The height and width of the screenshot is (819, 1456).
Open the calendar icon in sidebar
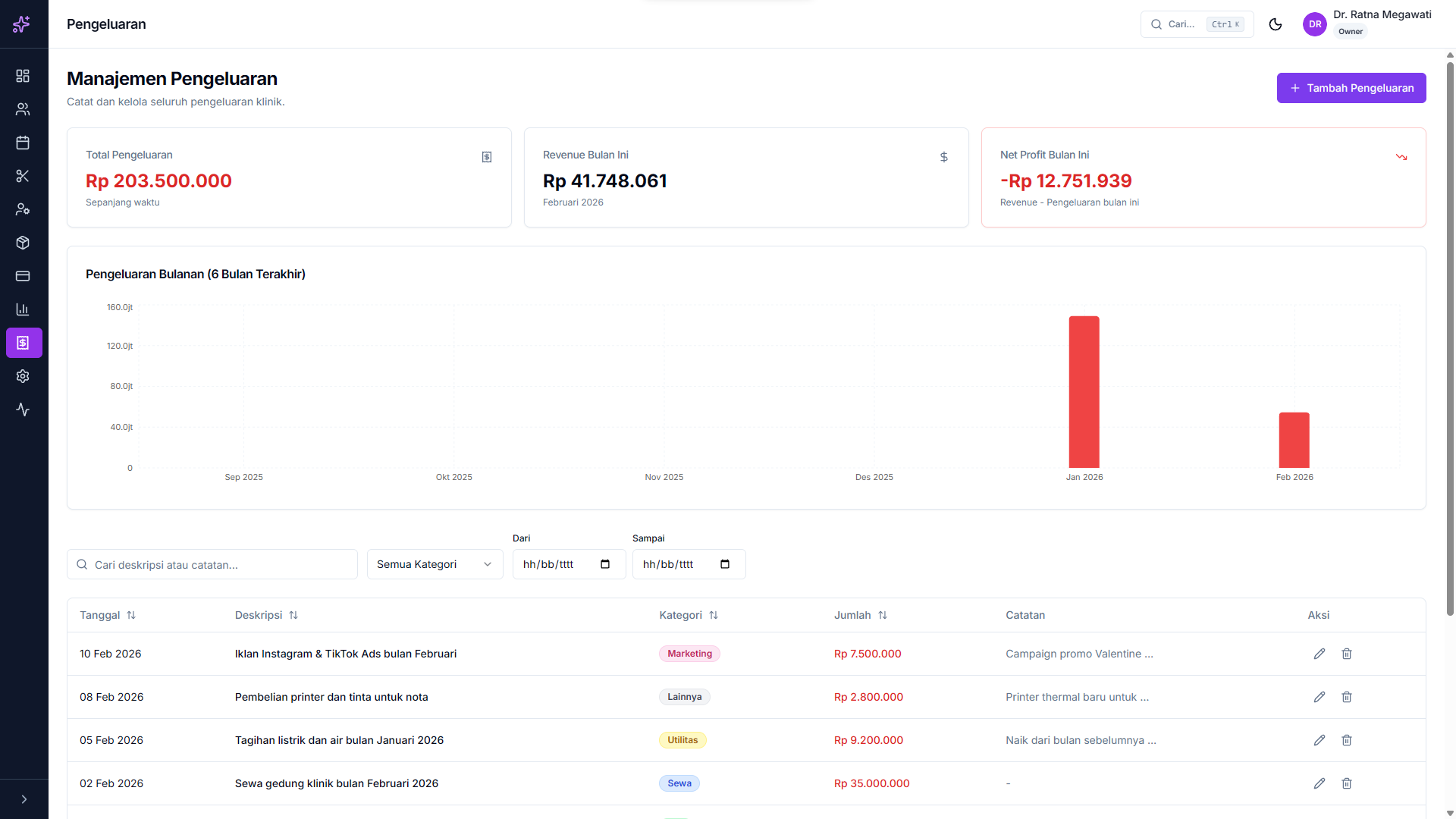coord(23,143)
